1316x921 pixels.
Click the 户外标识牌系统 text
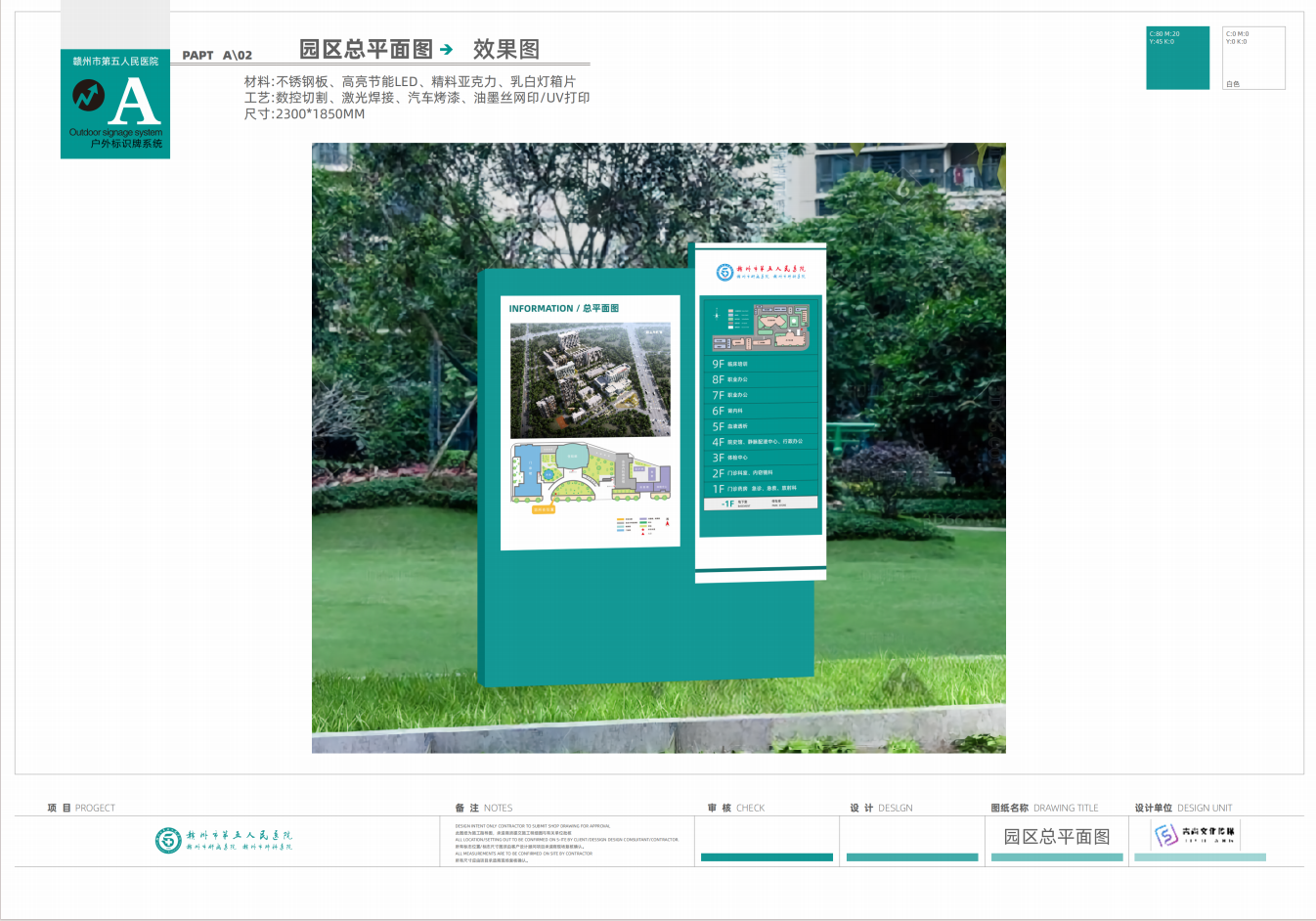(126, 144)
